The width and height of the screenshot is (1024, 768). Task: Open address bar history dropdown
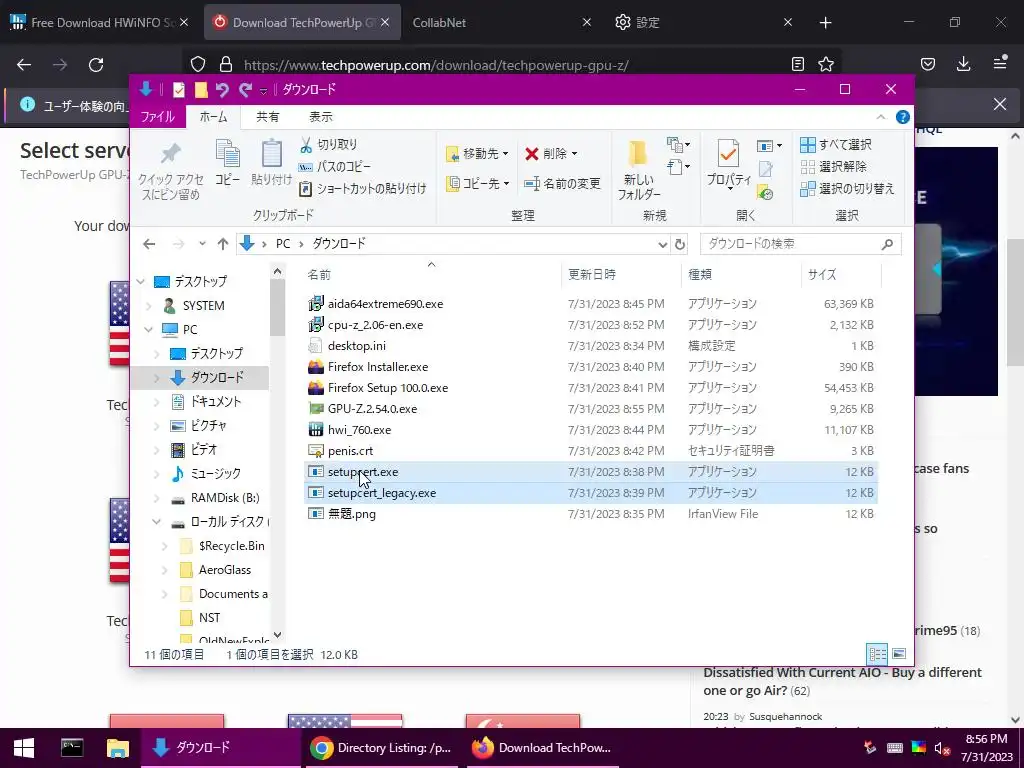[662, 244]
